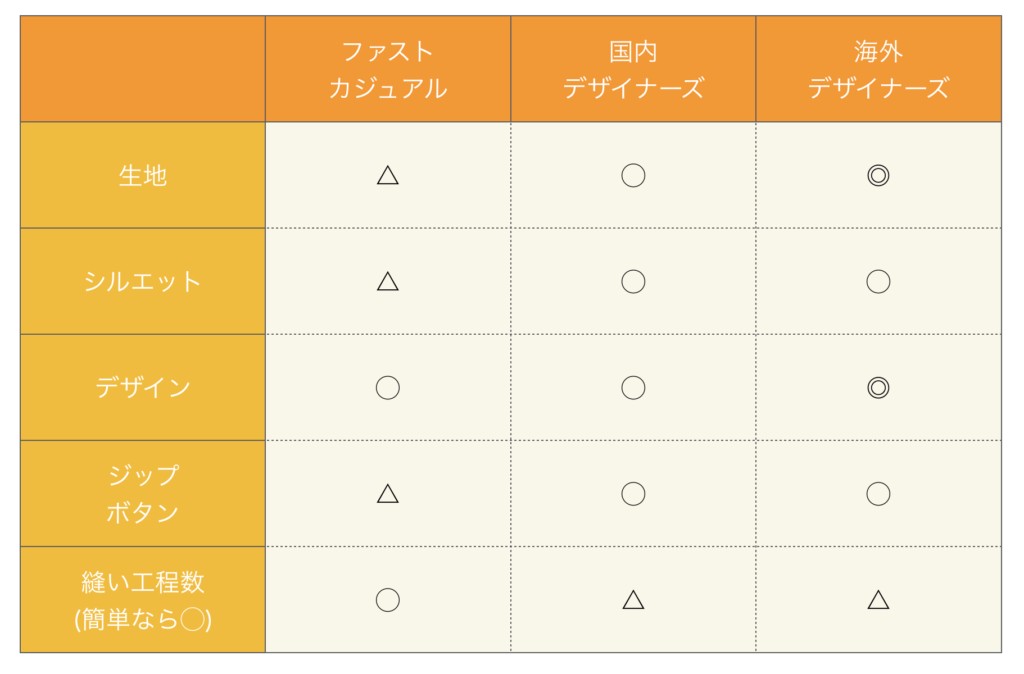Click the circle for ジップボタン under 国内デザイナーズ
The image size is (1024, 674).
[633, 494]
